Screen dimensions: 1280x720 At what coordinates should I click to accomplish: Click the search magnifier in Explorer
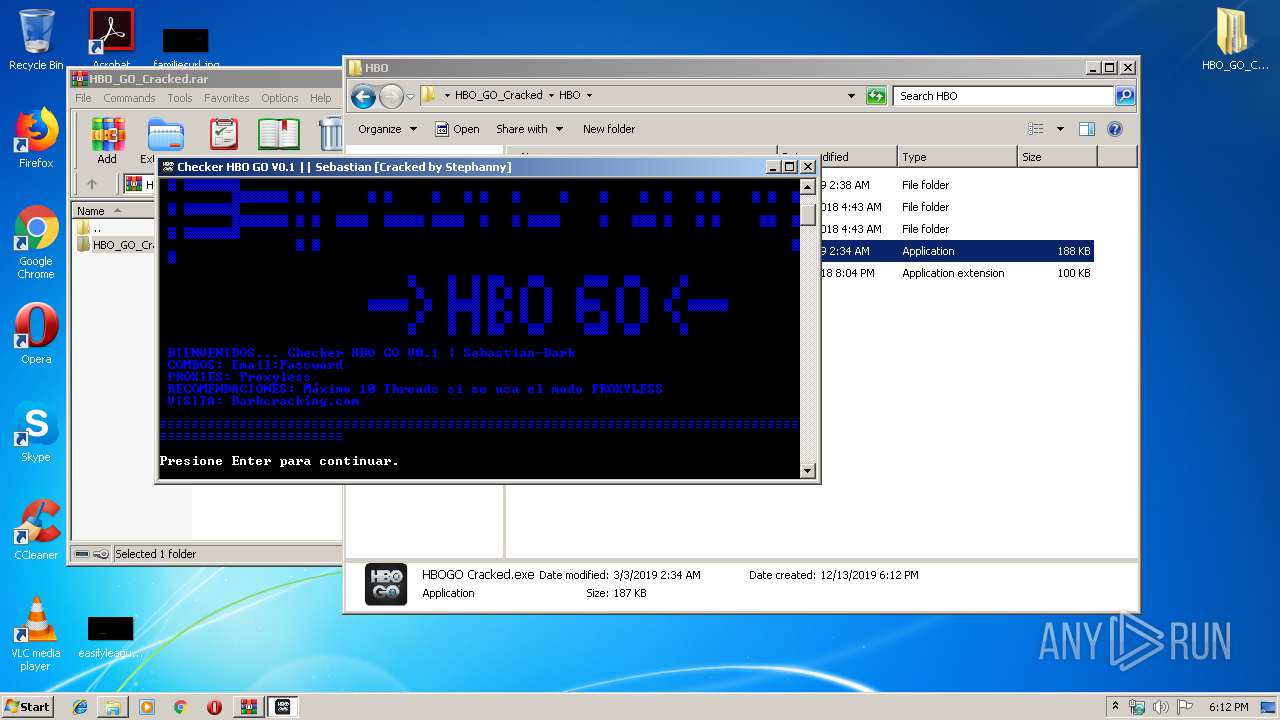click(x=1125, y=96)
